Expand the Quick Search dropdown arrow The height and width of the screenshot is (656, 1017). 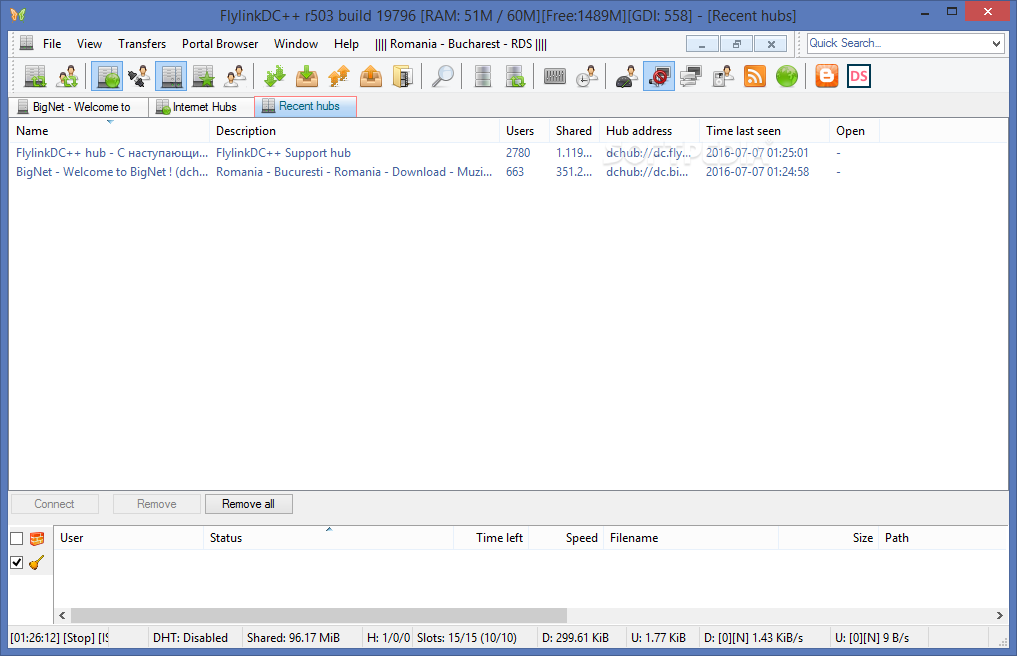pyautogui.click(x=996, y=43)
